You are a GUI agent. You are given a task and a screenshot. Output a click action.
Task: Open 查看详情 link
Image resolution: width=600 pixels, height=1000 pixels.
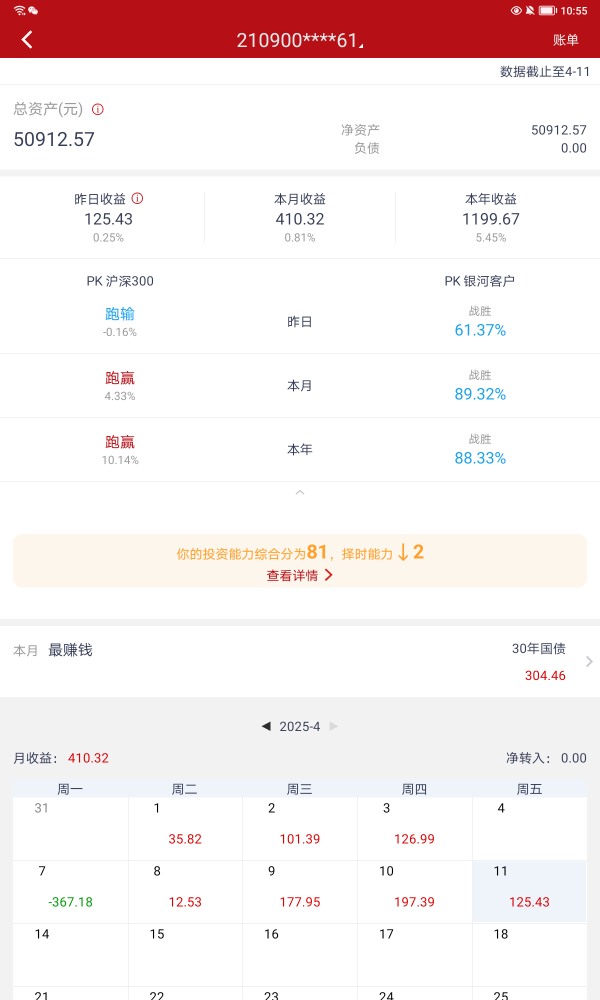(x=299, y=575)
